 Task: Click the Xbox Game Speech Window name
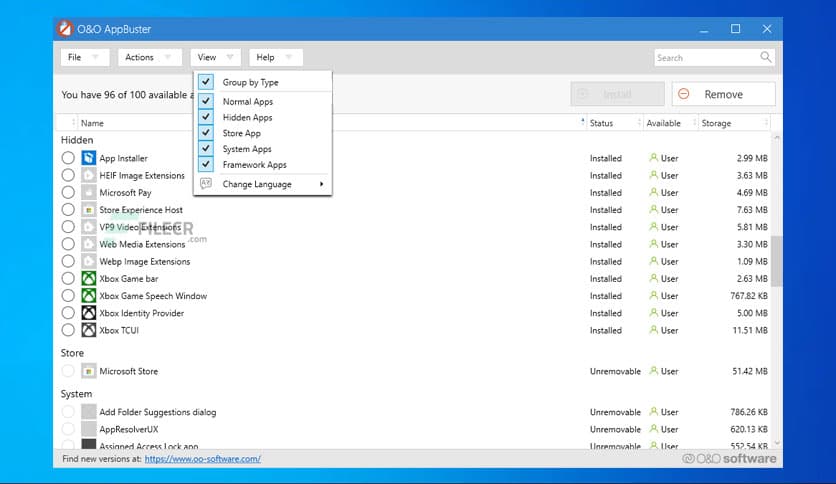tap(153, 296)
